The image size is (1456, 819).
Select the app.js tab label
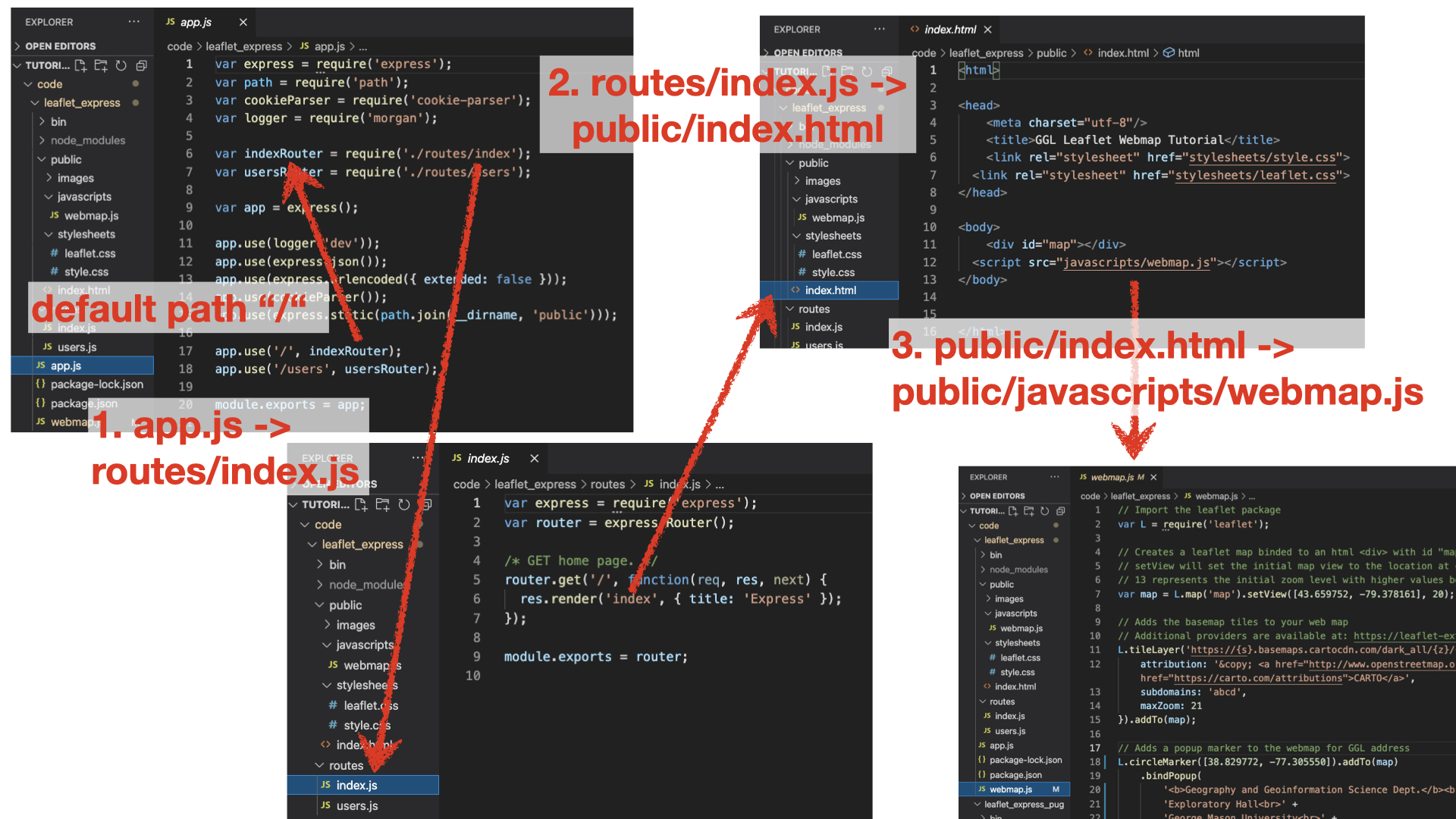point(196,22)
